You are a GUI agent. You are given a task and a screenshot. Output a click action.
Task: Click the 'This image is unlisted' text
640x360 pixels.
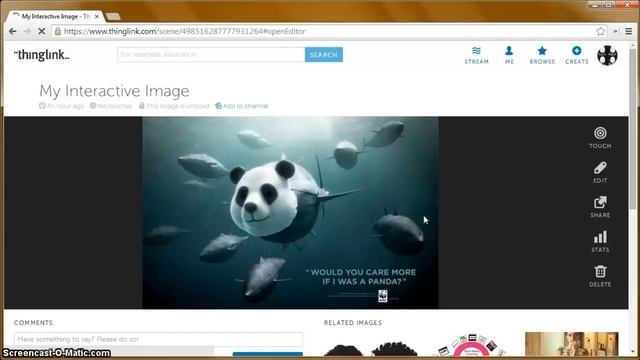pyautogui.click(x=178, y=106)
